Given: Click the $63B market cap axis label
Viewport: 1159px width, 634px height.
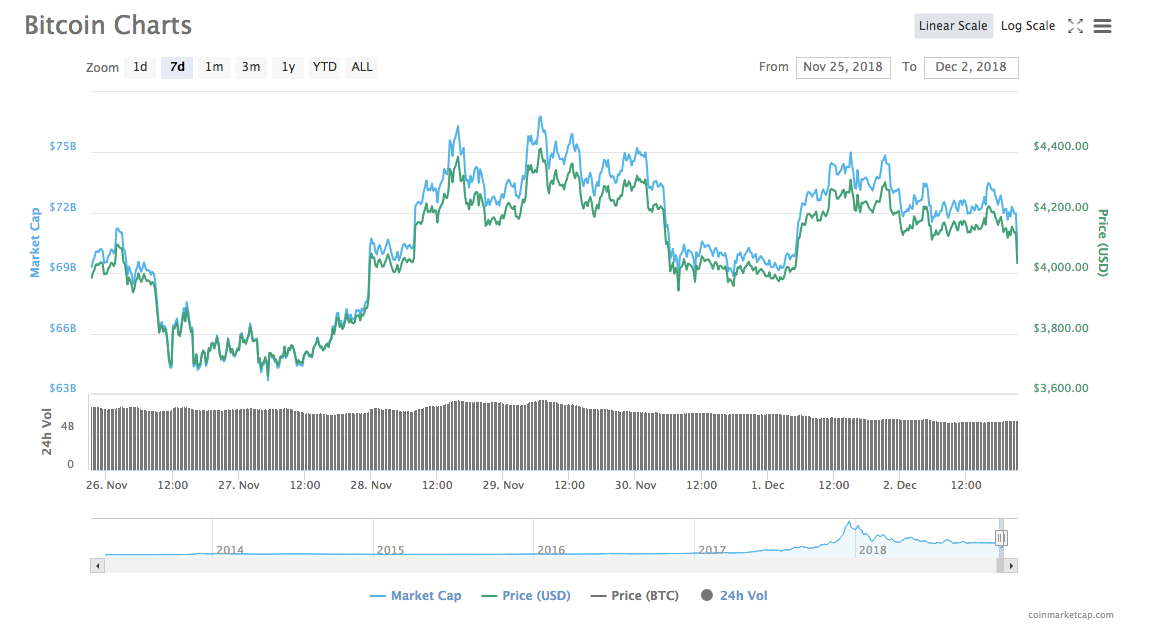Looking at the screenshot, I should click(63, 388).
